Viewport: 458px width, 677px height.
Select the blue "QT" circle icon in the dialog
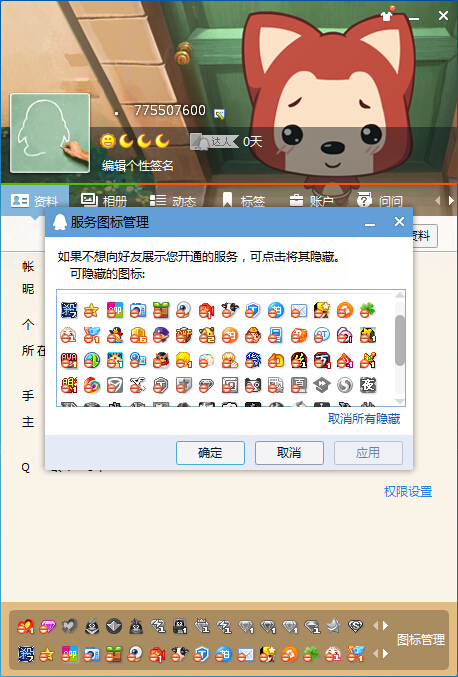click(322, 335)
